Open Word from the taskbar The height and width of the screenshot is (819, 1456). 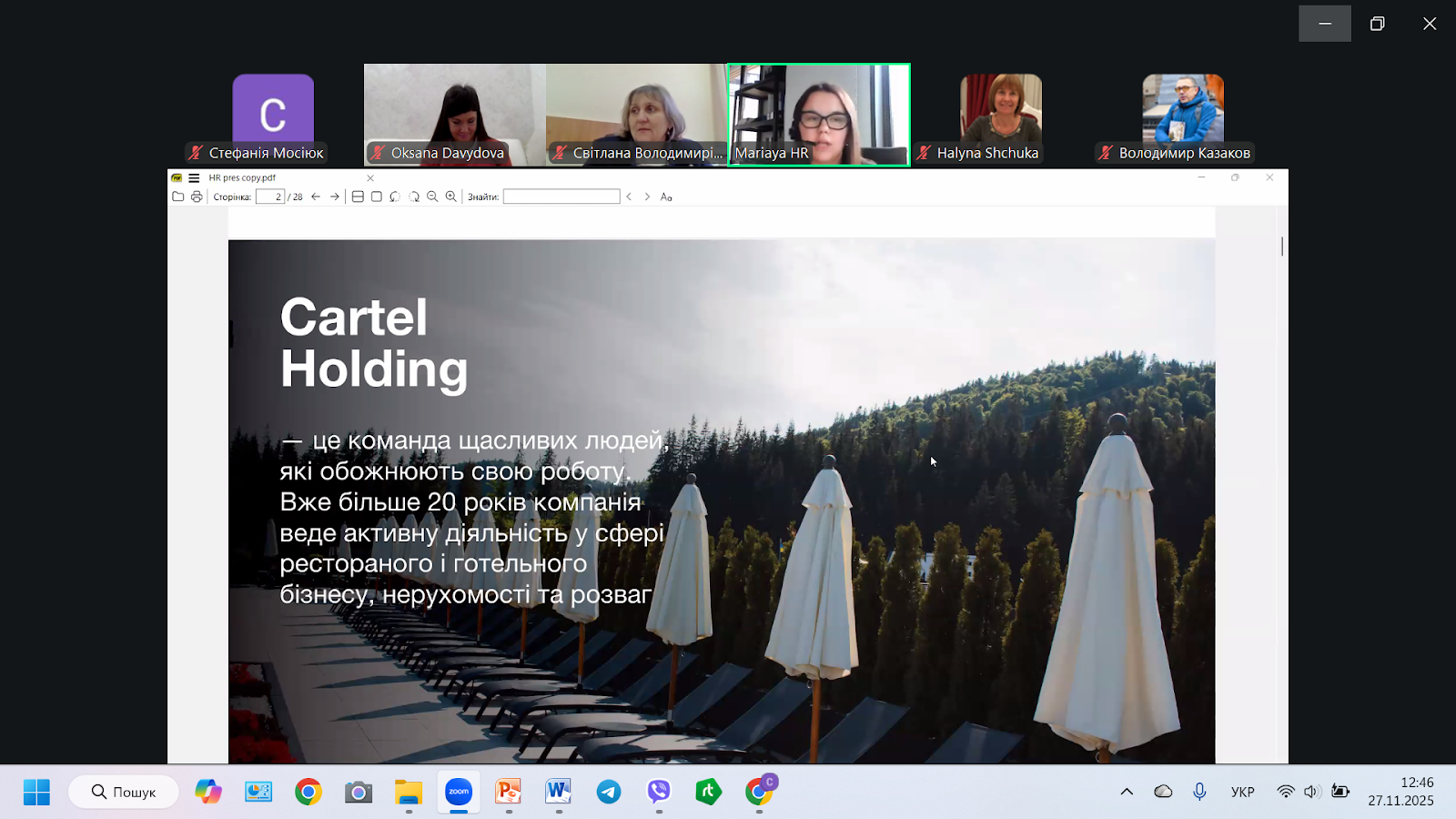coord(559,792)
